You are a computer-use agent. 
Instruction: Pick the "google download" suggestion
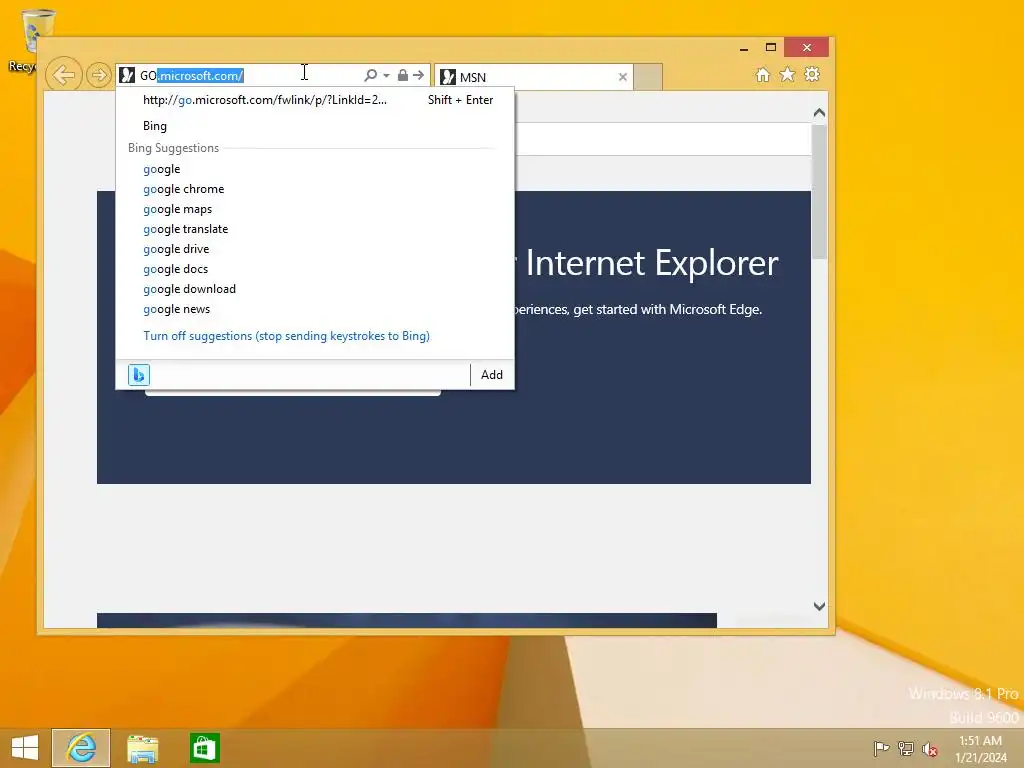coord(315,289)
